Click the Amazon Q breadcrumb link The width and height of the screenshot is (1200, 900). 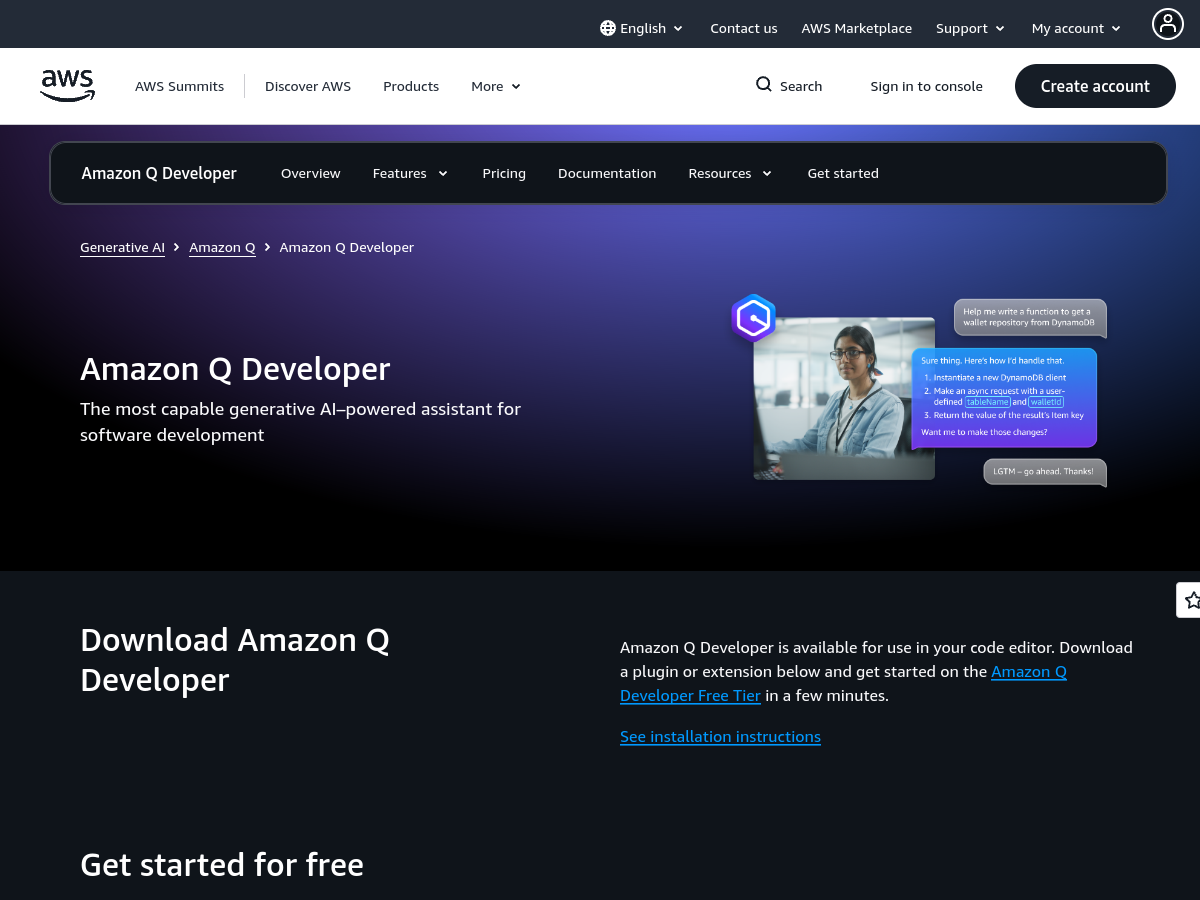(x=222, y=247)
